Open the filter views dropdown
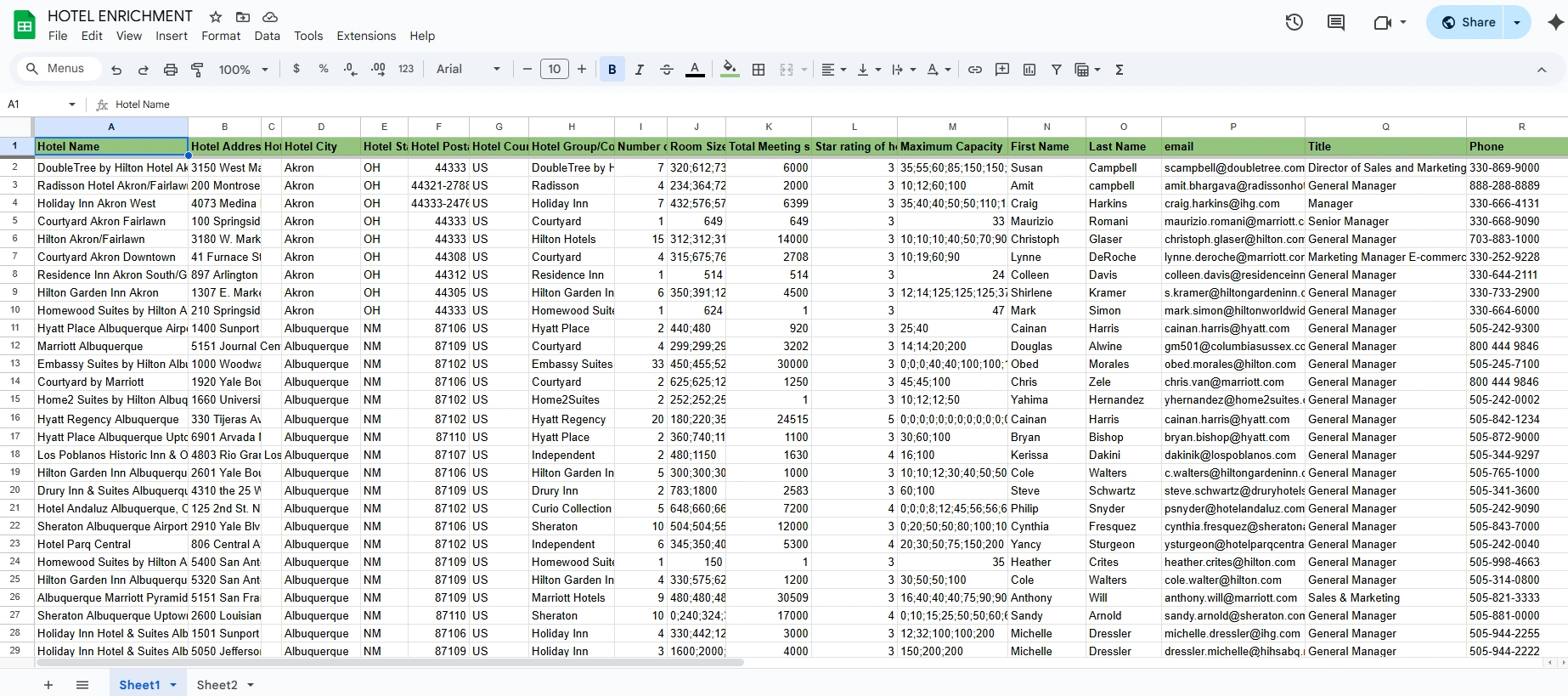Screen dimensions: 1568x696 click(1088, 70)
